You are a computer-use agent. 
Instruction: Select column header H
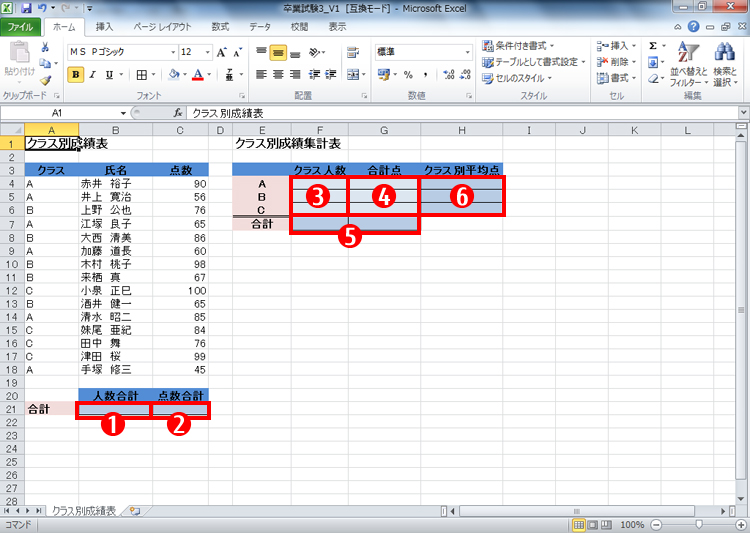462,130
